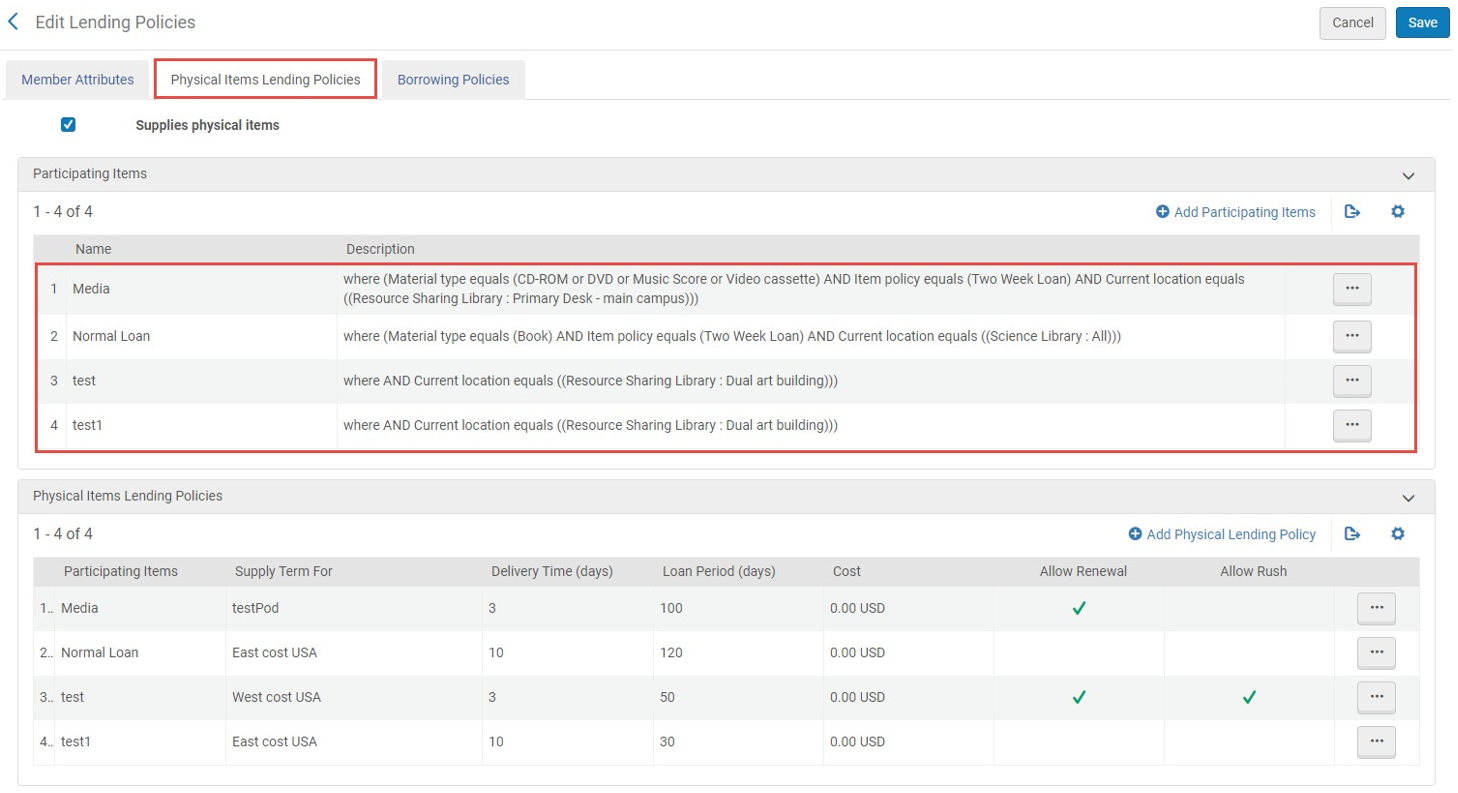Screen dimensions: 1458x793
Task: Export the Physical Items Lending Policies list
Action: coord(1352,534)
